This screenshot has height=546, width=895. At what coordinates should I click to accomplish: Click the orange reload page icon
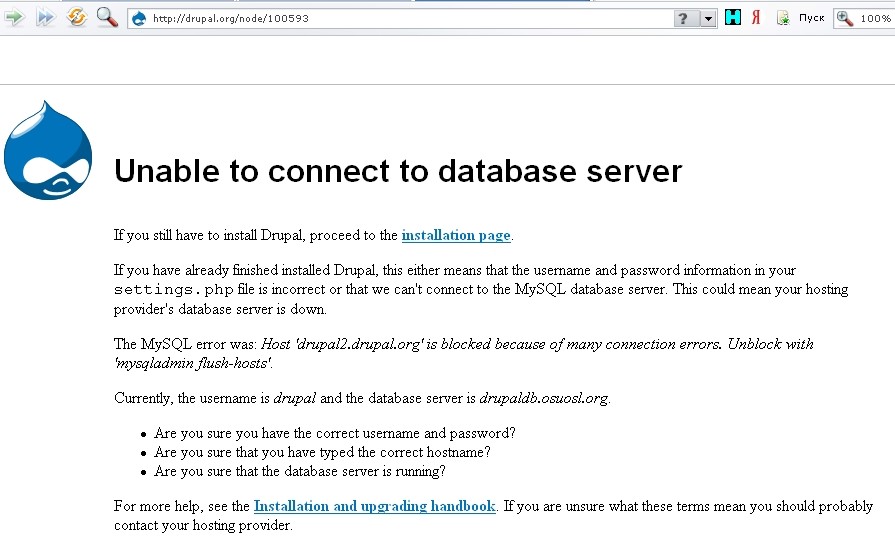76,17
